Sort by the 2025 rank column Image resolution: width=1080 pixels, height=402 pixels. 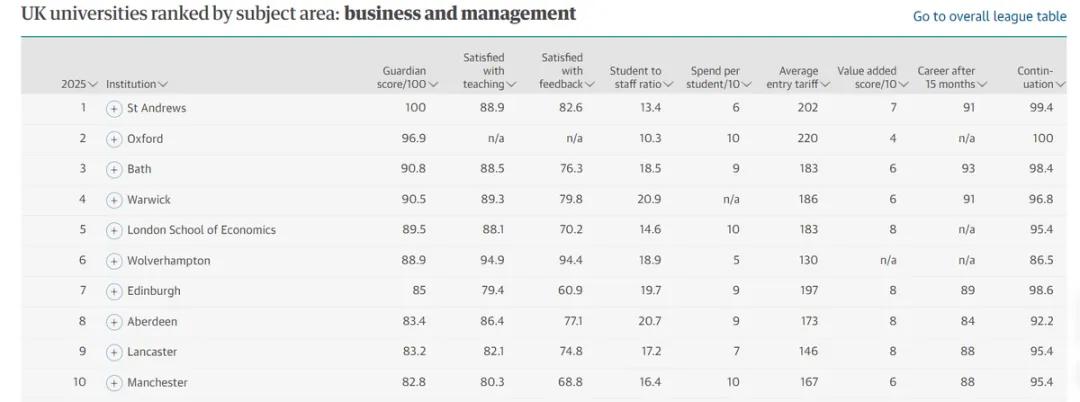[79, 84]
